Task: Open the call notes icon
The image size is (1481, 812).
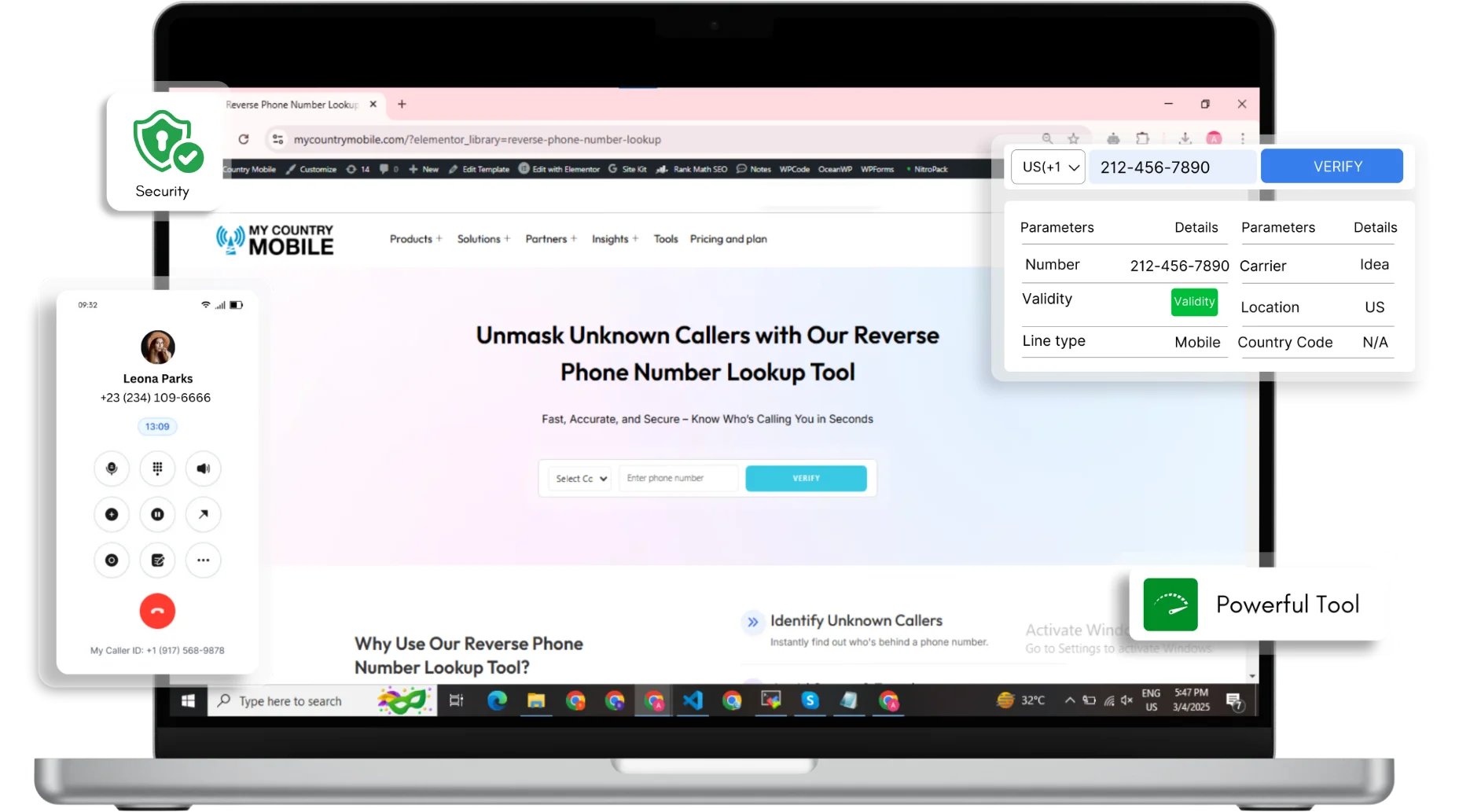Action: click(157, 560)
